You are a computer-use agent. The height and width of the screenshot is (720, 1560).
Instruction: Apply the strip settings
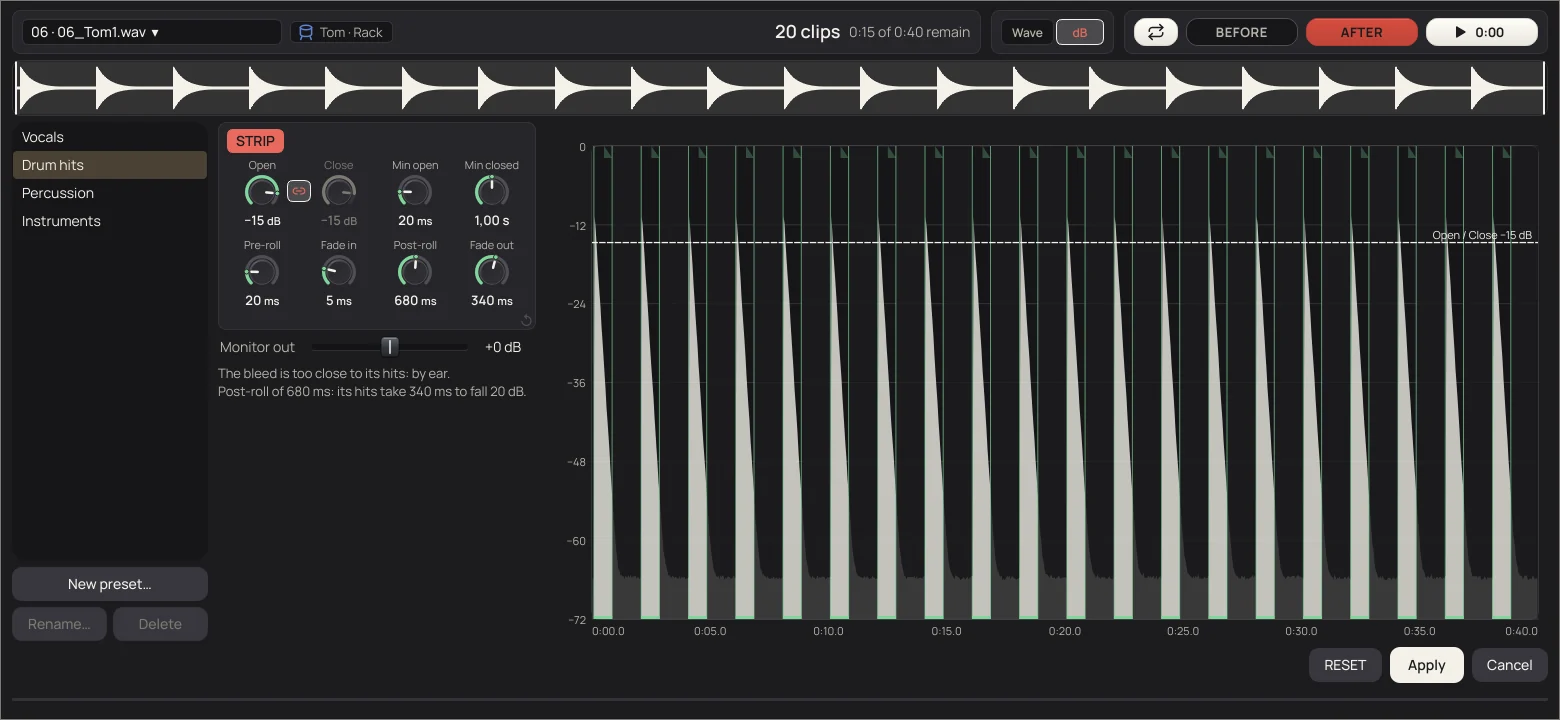1426,665
